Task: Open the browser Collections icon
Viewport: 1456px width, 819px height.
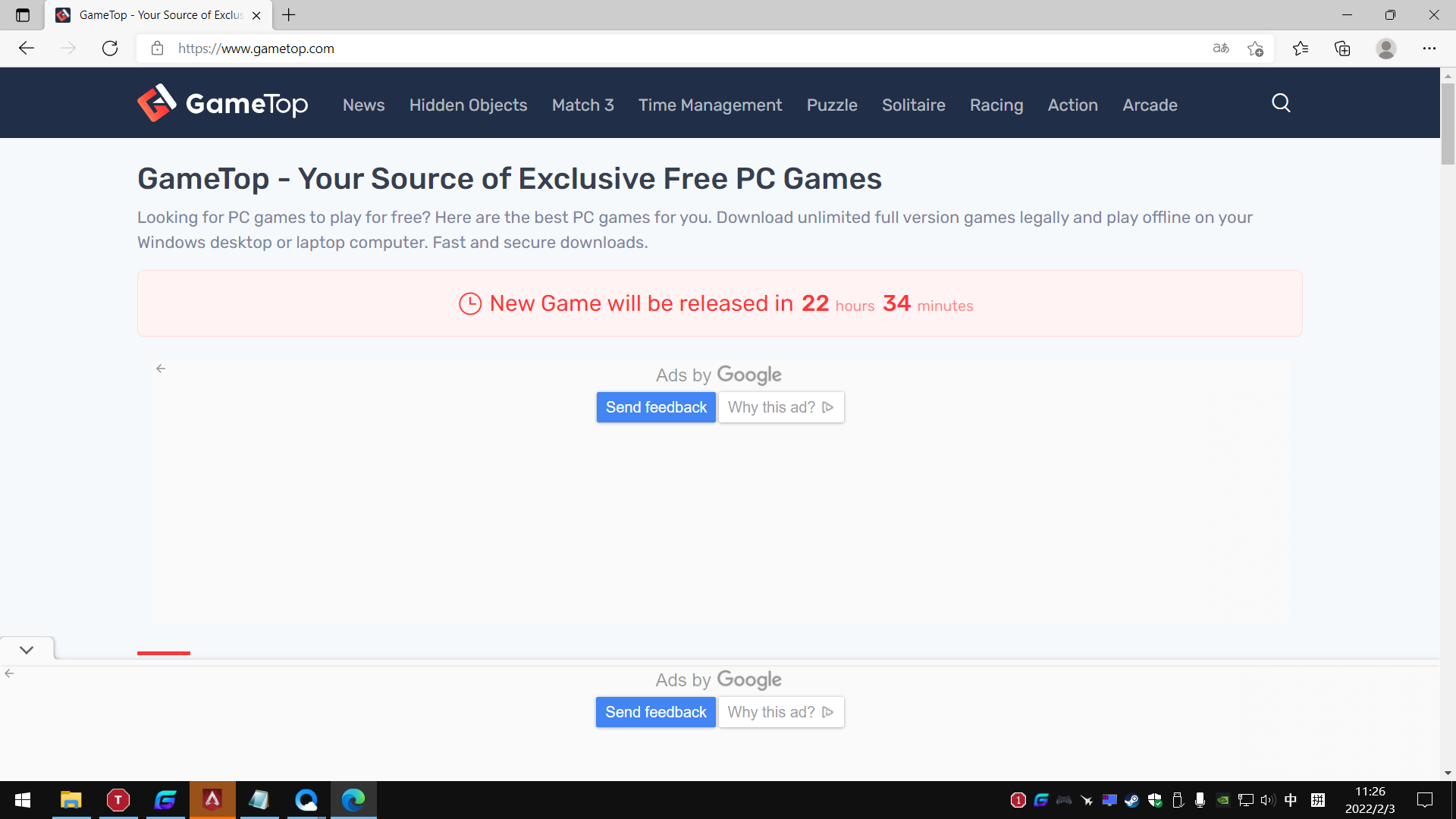Action: coord(1342,49)
